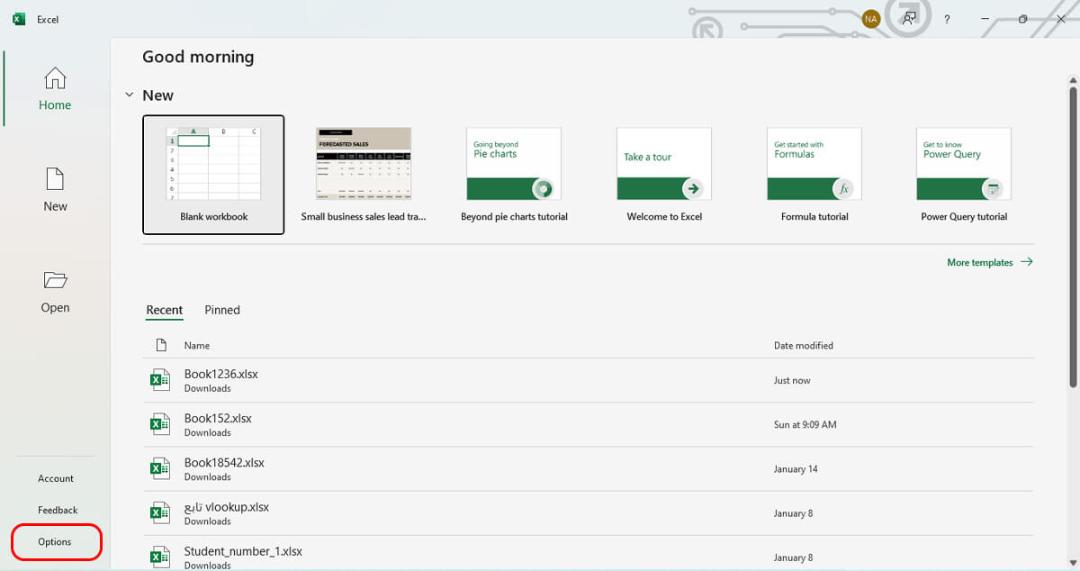1080x571 pixels.
Task: Open the Feedback page
Action: (57, 510)
